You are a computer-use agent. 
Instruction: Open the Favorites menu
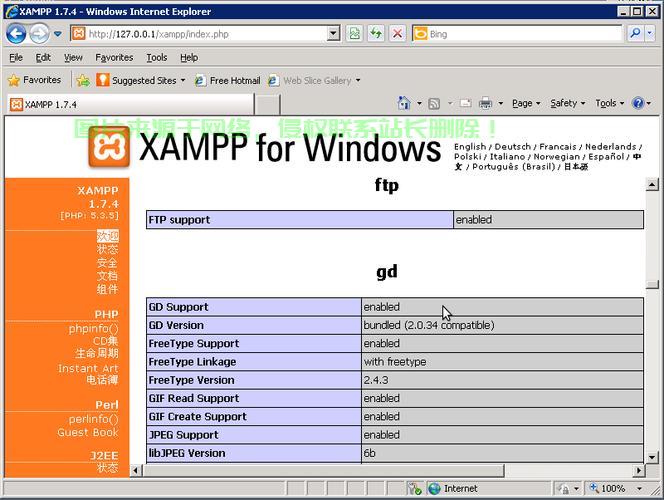click(x=114, y=58)
